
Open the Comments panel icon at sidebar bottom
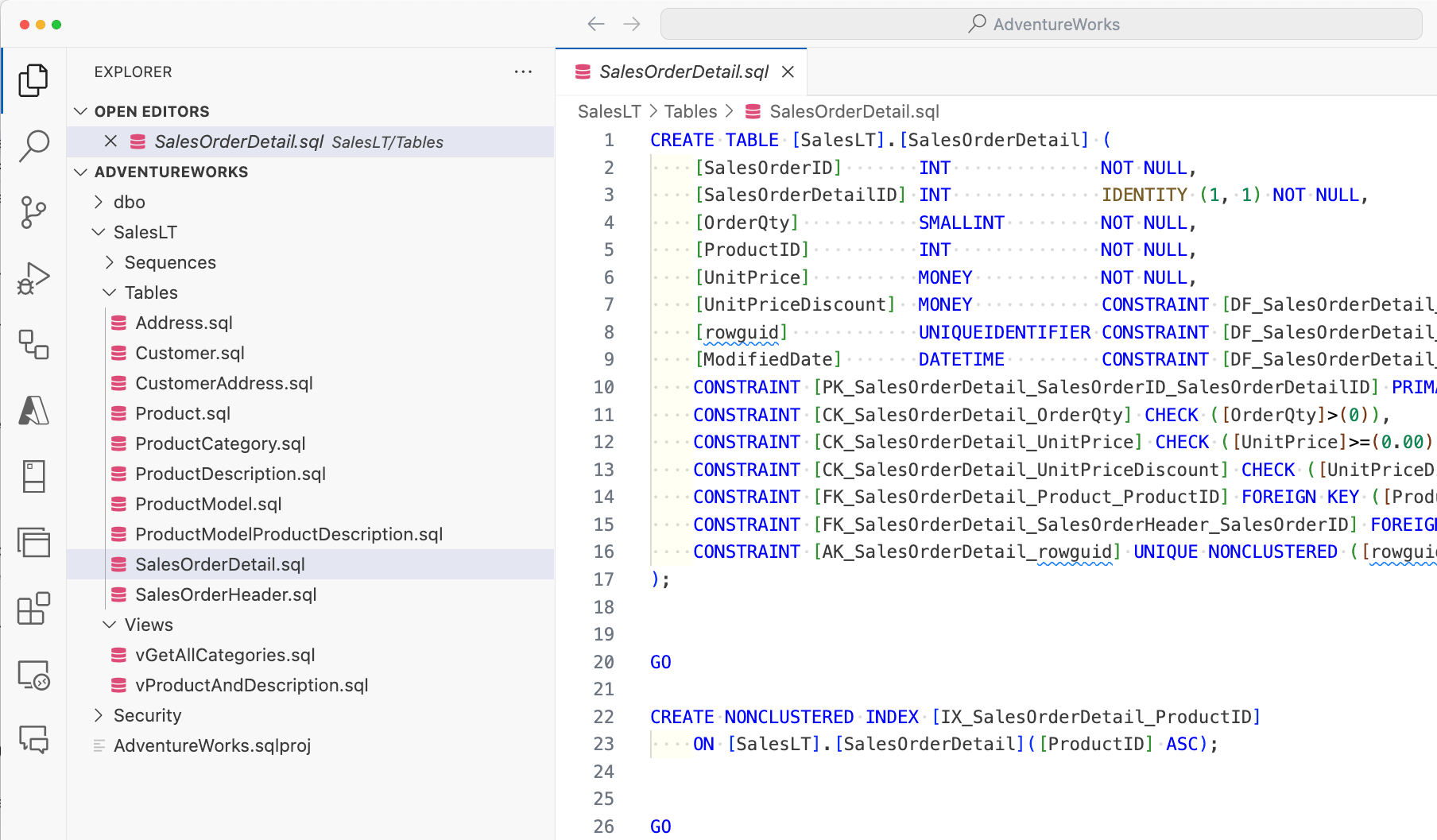pyautogui.click(x=32, y=741)
